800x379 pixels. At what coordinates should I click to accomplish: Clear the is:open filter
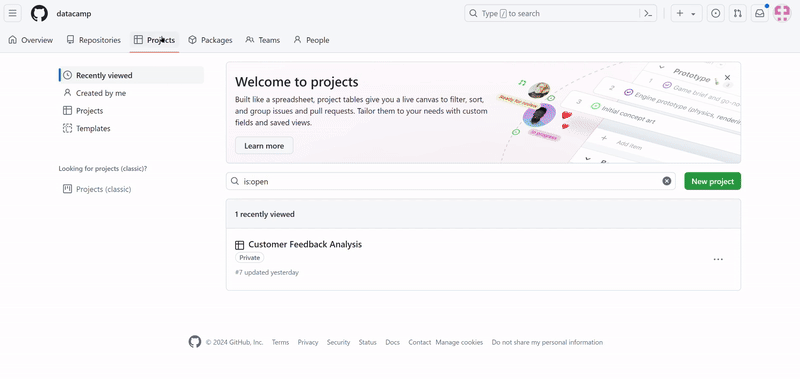667,181
